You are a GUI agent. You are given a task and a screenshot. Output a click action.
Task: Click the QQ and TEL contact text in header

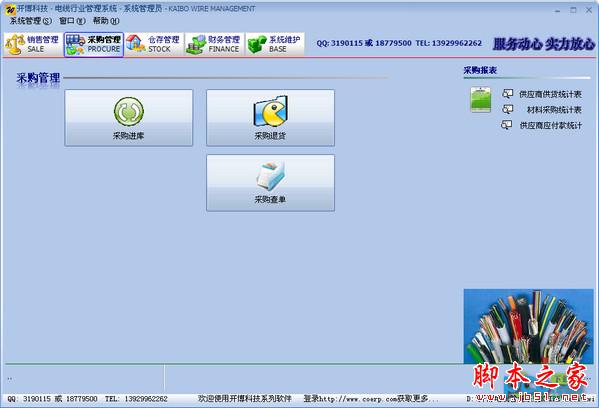(x=399, y=43)
